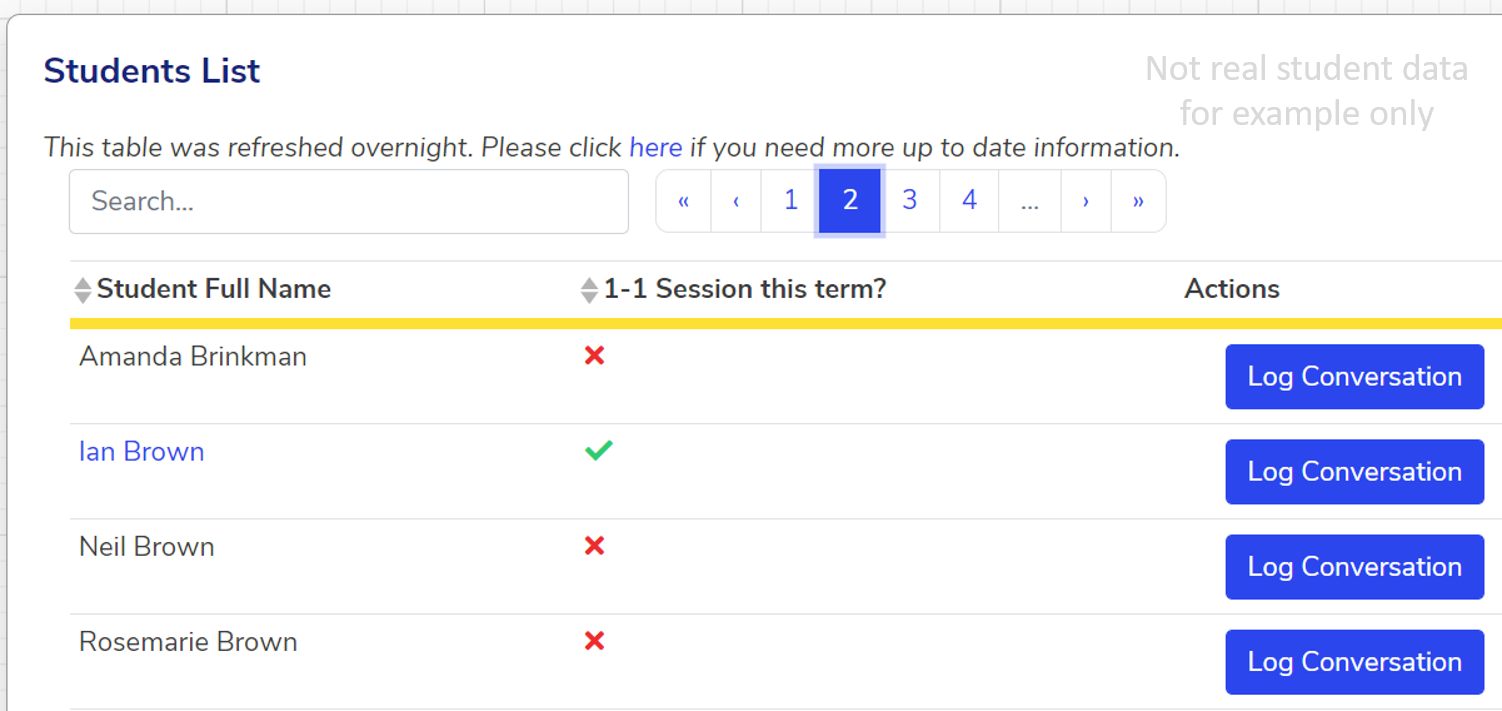This screenshot has width=1502, height=711.
Task: Open Ian Brown's student link
Action: click(141, 452)
